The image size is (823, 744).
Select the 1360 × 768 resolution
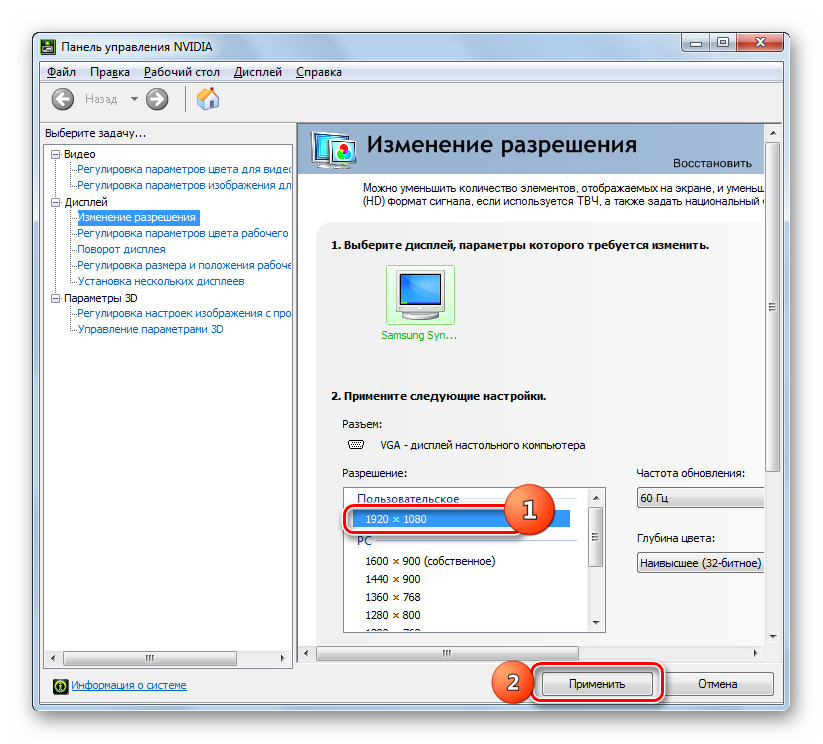tap(393, 597)
